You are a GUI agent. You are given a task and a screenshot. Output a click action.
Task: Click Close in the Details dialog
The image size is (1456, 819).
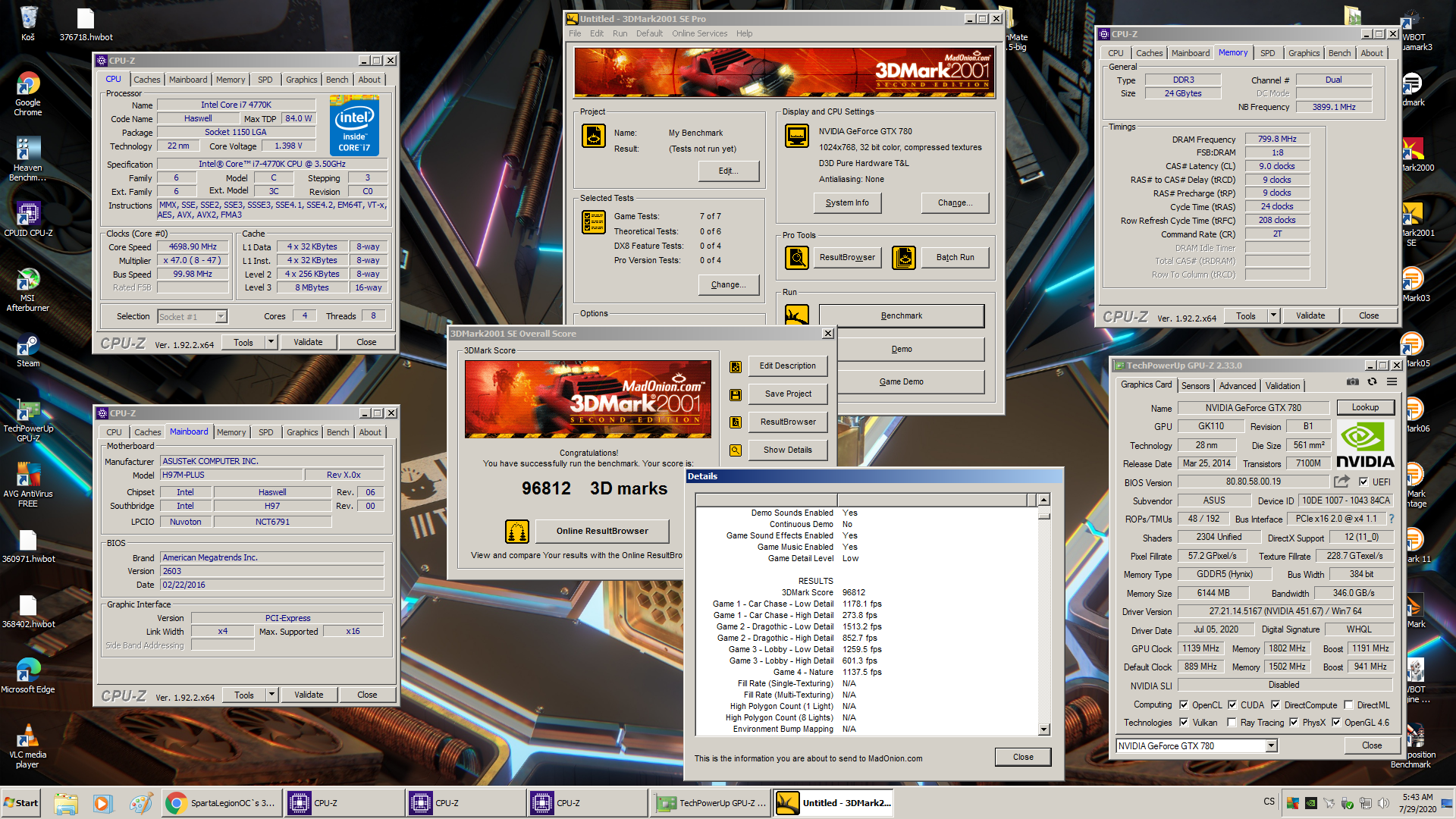pyautogui.click(x=1022, y=758)
